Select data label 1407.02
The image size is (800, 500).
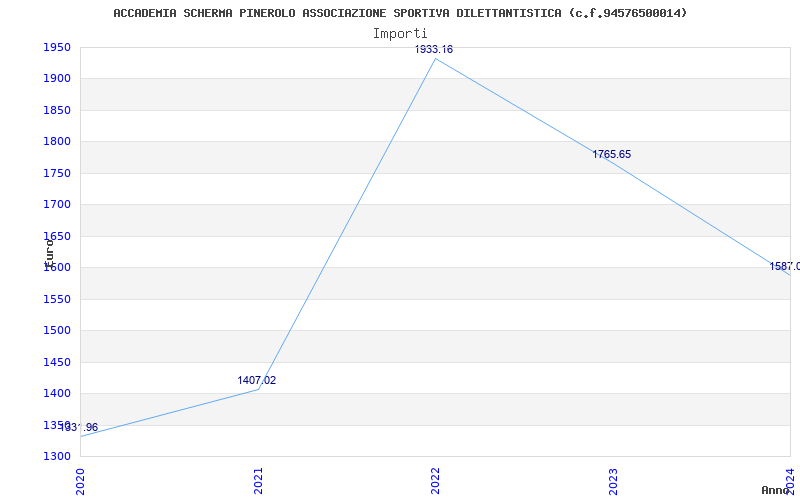[257, 381]
